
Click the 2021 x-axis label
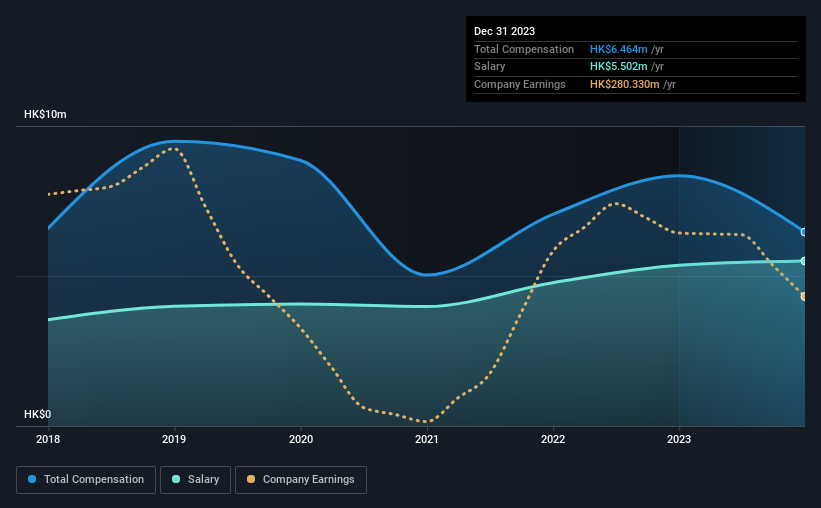pyautogui.click(x=427, y=439)
